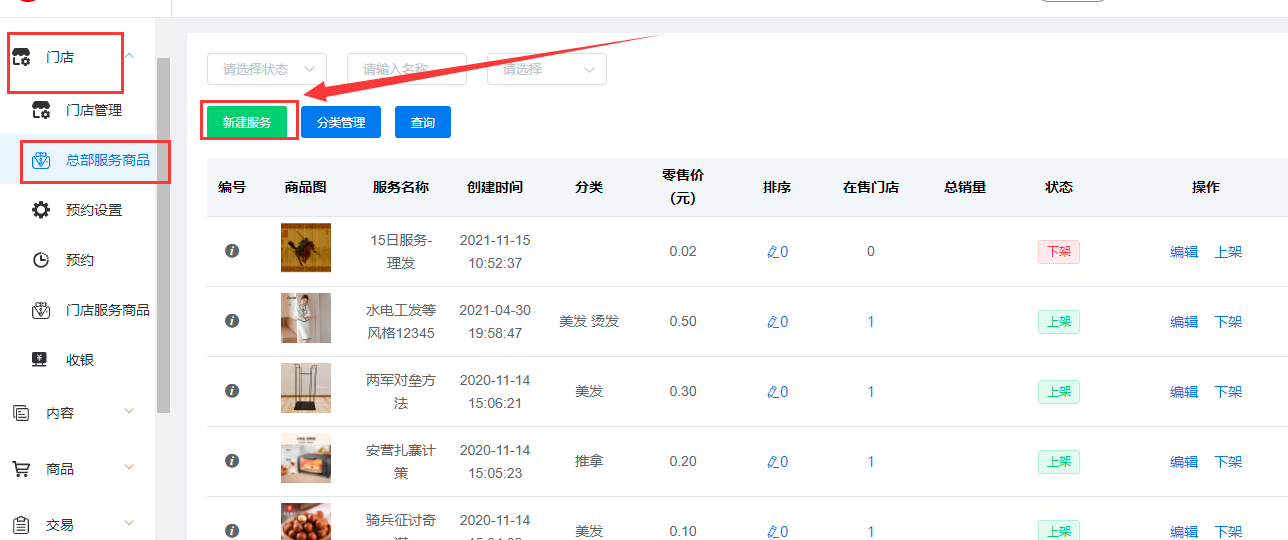1288x540 pixels.
Task: Open the 请选择 category dropdown
Action: [x=547, y=69]
